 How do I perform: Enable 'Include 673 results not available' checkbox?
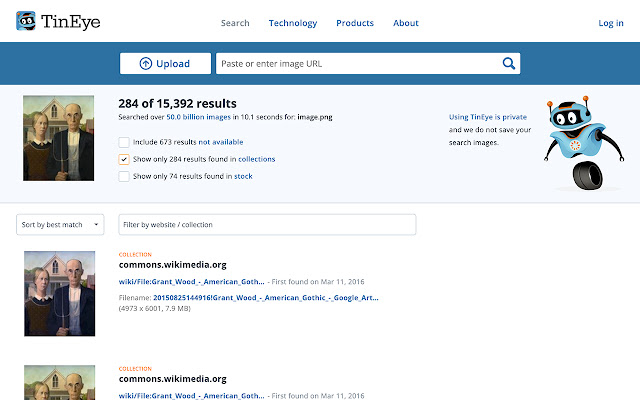pos(124,142)
